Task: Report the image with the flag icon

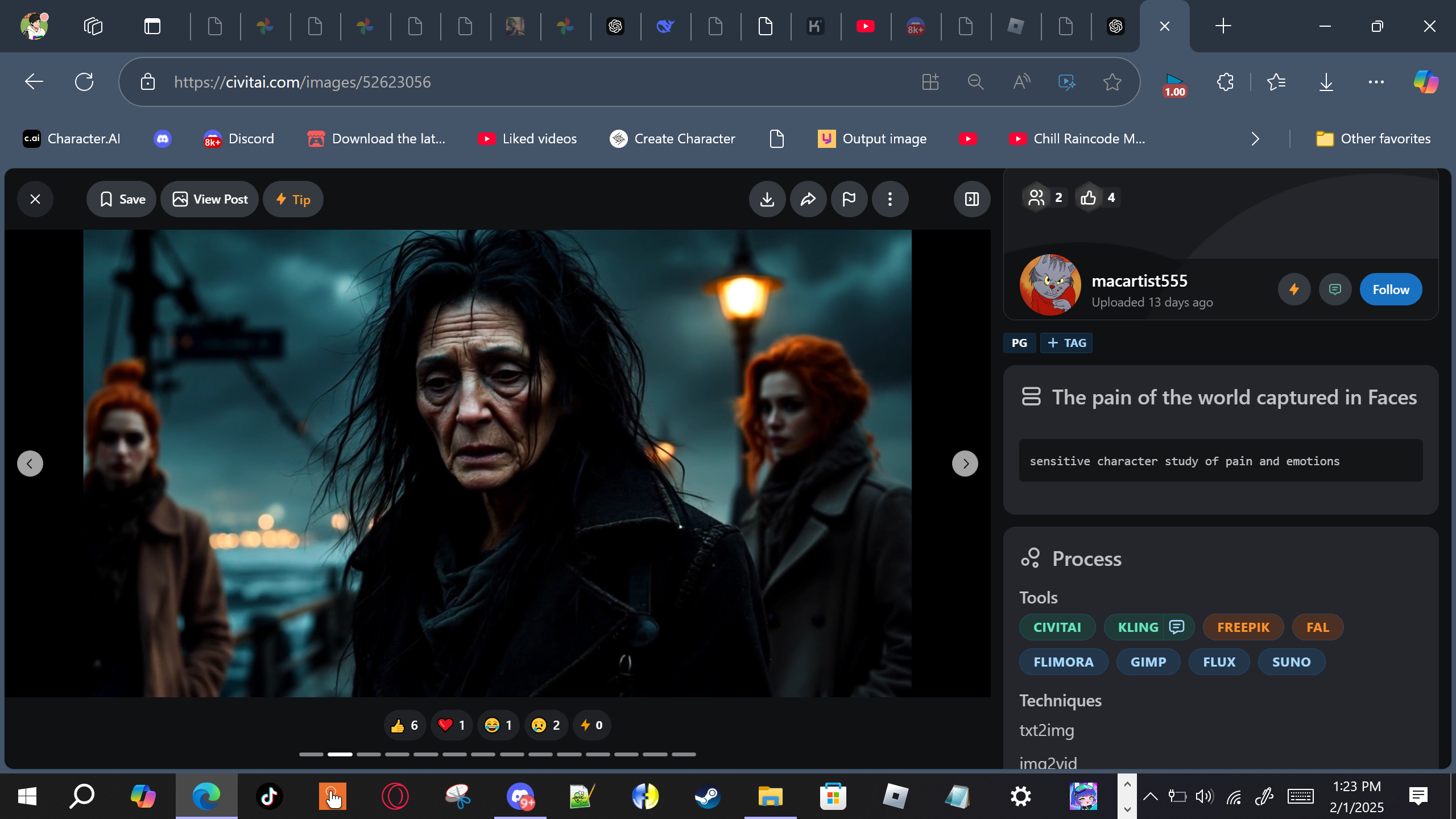Action: pos(849,199)
